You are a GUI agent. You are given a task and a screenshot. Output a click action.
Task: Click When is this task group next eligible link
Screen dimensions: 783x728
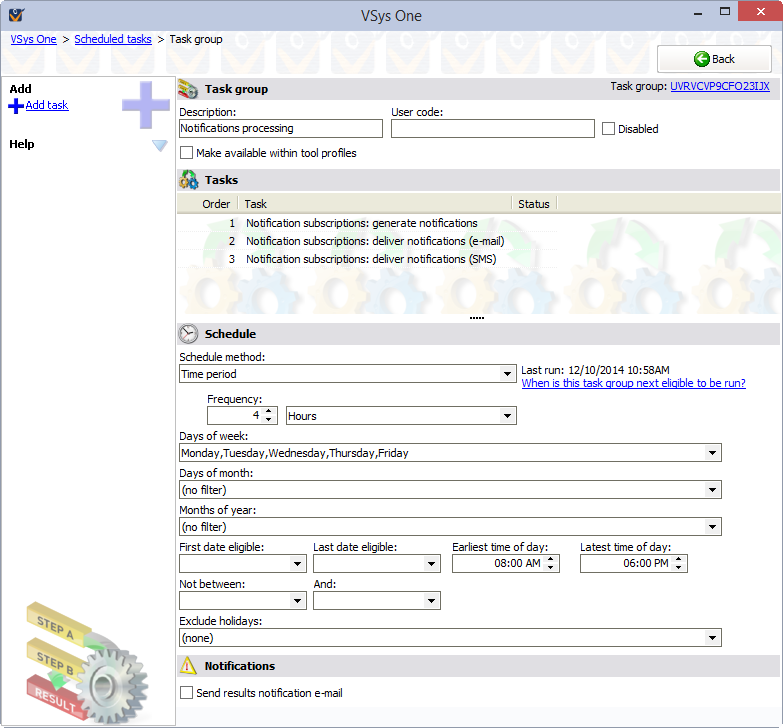633,383
